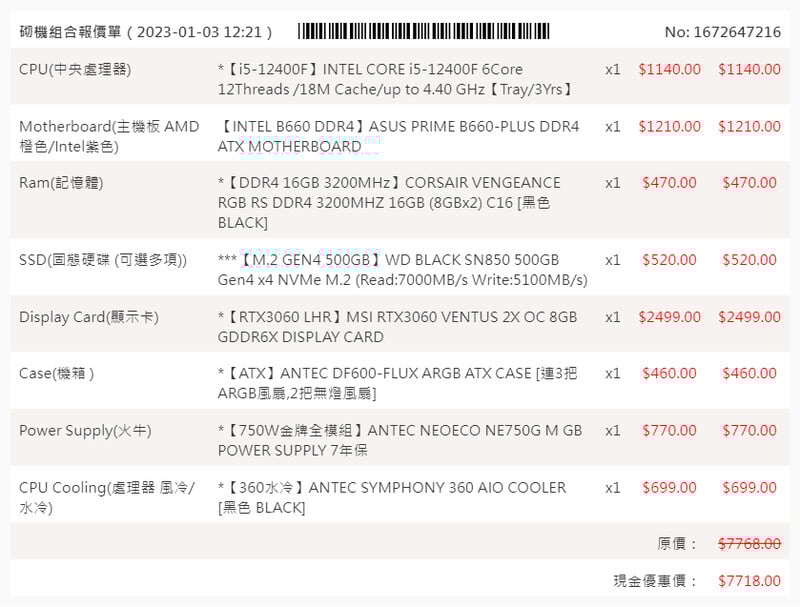Open the ANTEC NEOECO NE750G description
Viewport: 800px width, 607px height.
(400, 440)
